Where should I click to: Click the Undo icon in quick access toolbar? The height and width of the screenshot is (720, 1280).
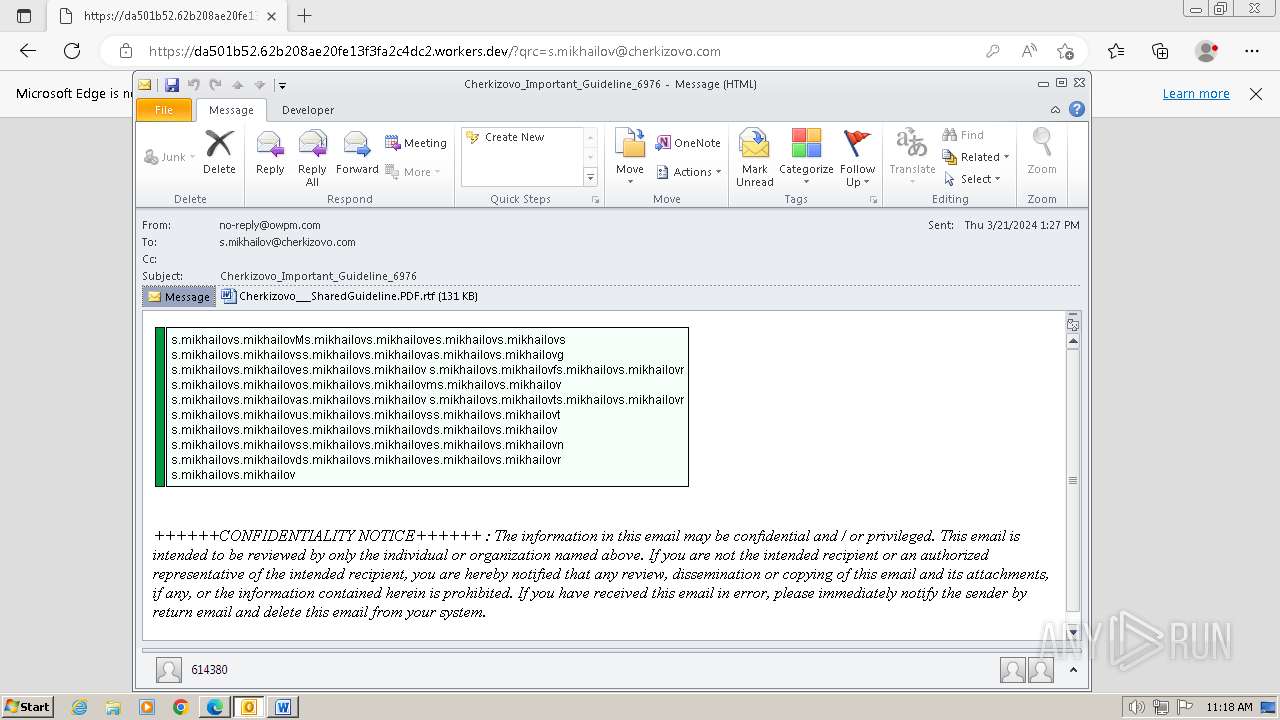tap(193, 85)
